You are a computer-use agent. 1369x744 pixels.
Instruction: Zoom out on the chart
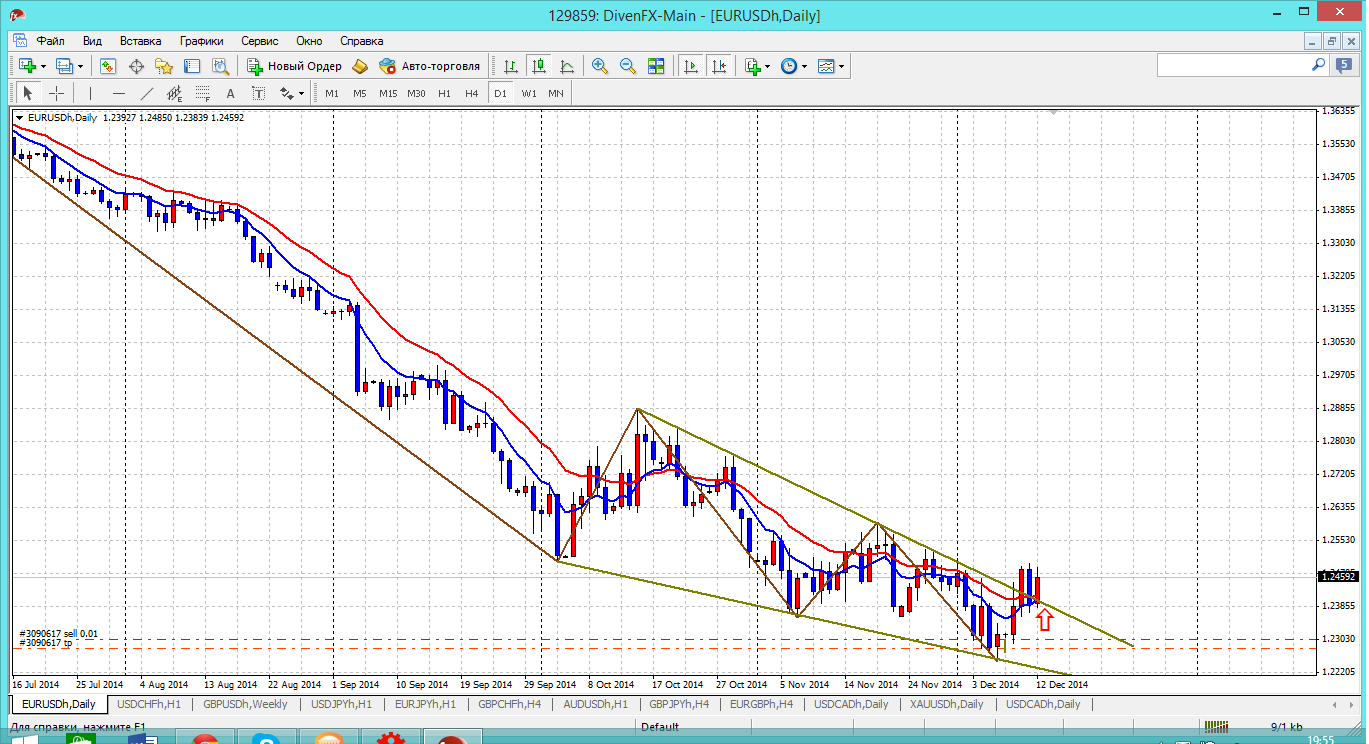point(628,66)
